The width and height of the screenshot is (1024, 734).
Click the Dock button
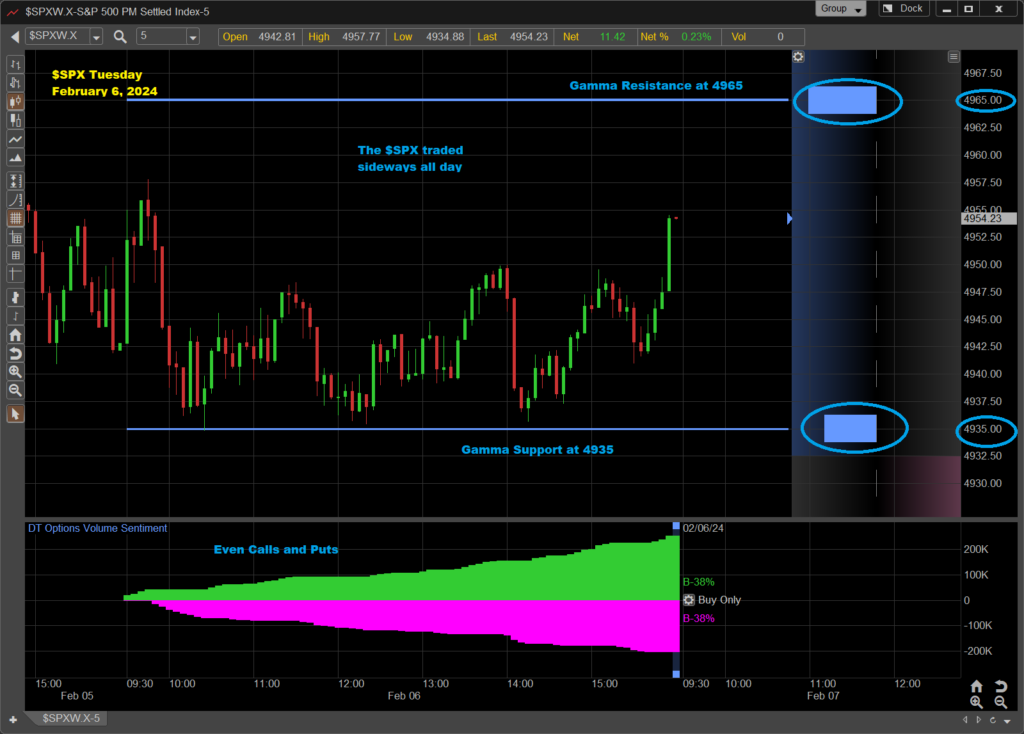pyautogui.click(x=903, y=8)
